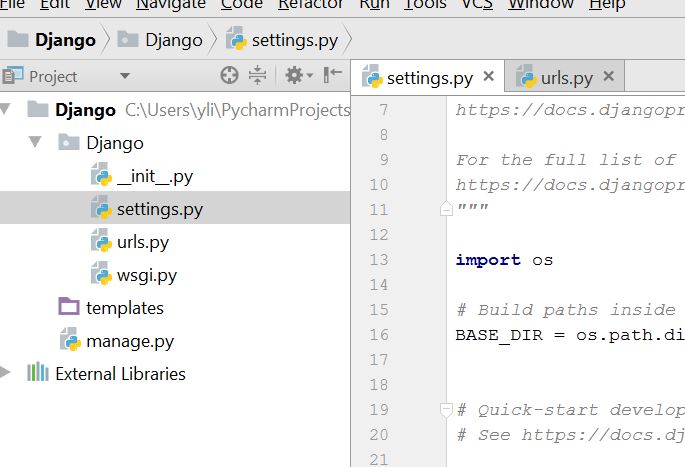The width and height of the screenshot is (685, 467).
Task: Click Scroll from Source target icon
Action: [229, 75]
